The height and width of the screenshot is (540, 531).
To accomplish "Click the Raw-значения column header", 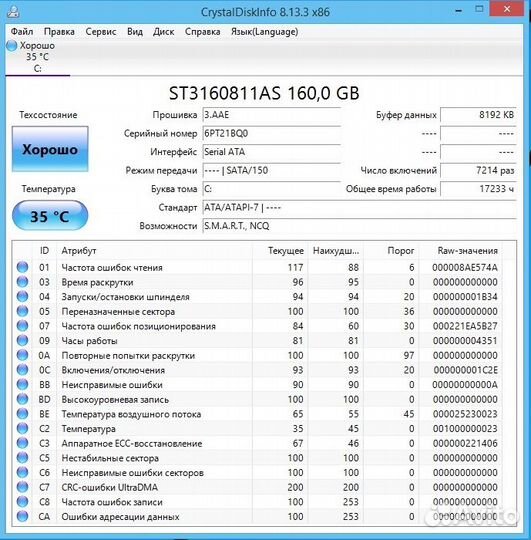I will (460, 250).
